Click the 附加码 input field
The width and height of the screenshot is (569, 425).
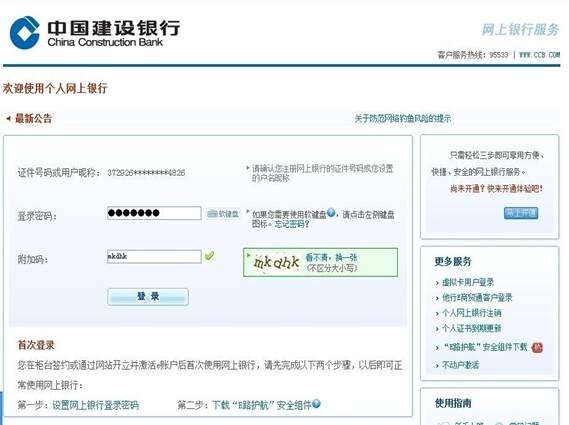(x=154, y=257)
